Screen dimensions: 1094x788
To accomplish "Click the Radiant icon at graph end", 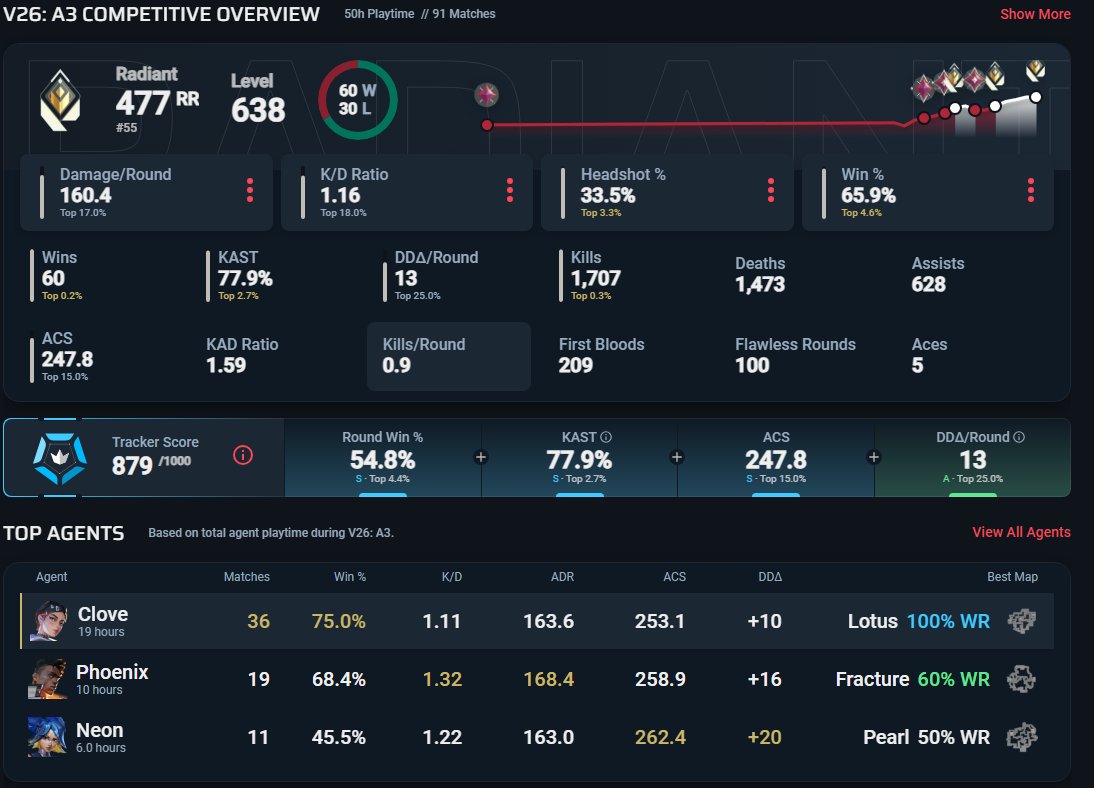I will (x=1035, y=70).
